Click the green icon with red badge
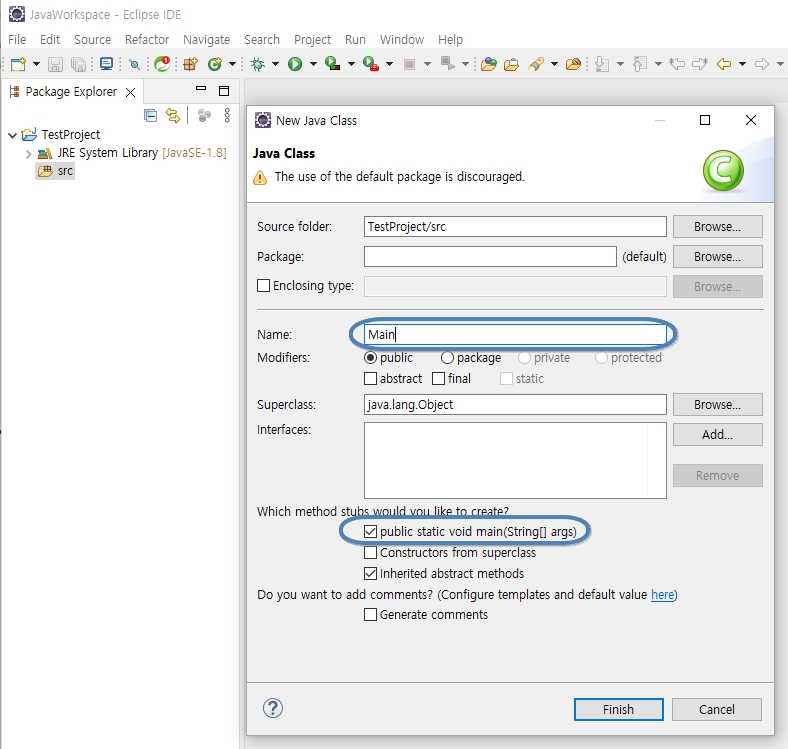The width and height of the screenshot is (788, 749). click(162, 64)
